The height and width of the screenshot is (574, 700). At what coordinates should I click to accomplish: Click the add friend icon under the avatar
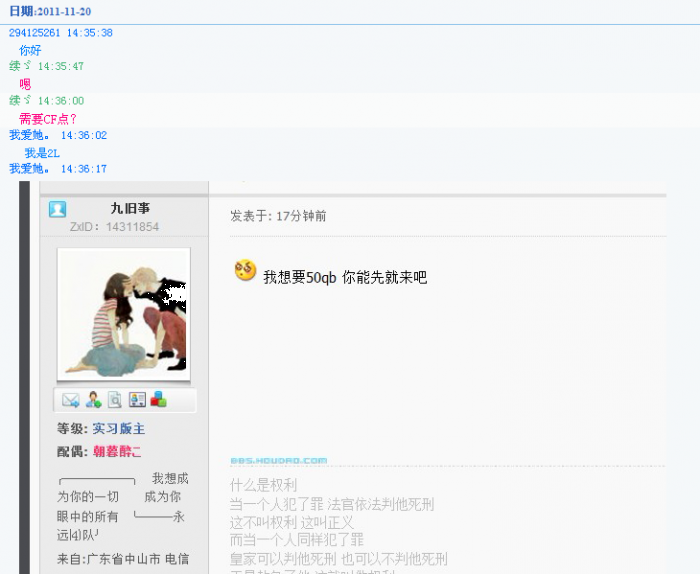coord(93,399)
